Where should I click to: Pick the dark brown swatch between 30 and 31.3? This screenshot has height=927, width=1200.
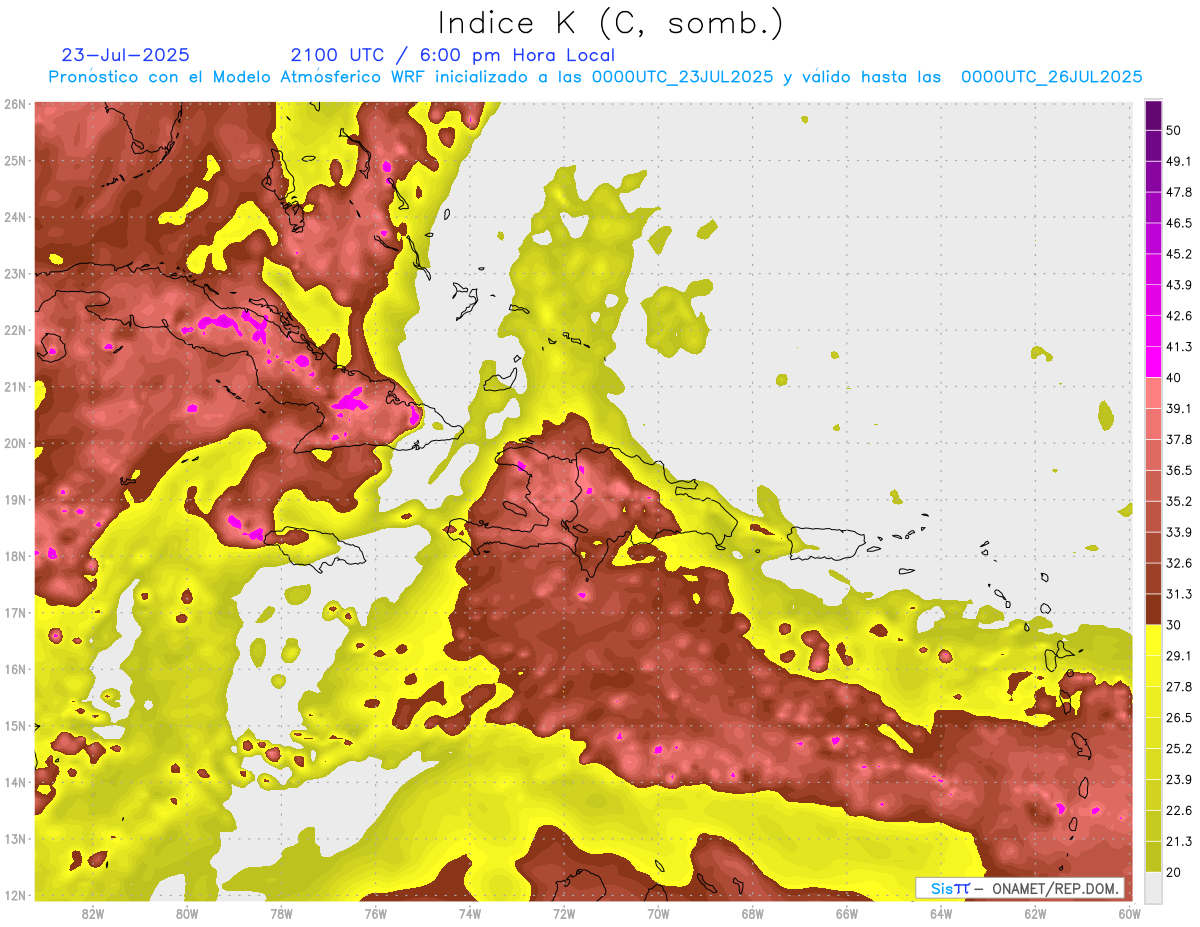click(1153, 609)
